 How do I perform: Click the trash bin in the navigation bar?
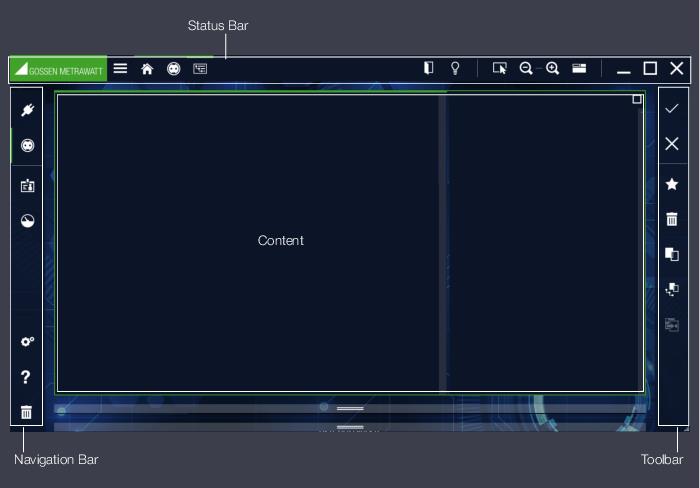pyautogui.click(x=26, y=412)
